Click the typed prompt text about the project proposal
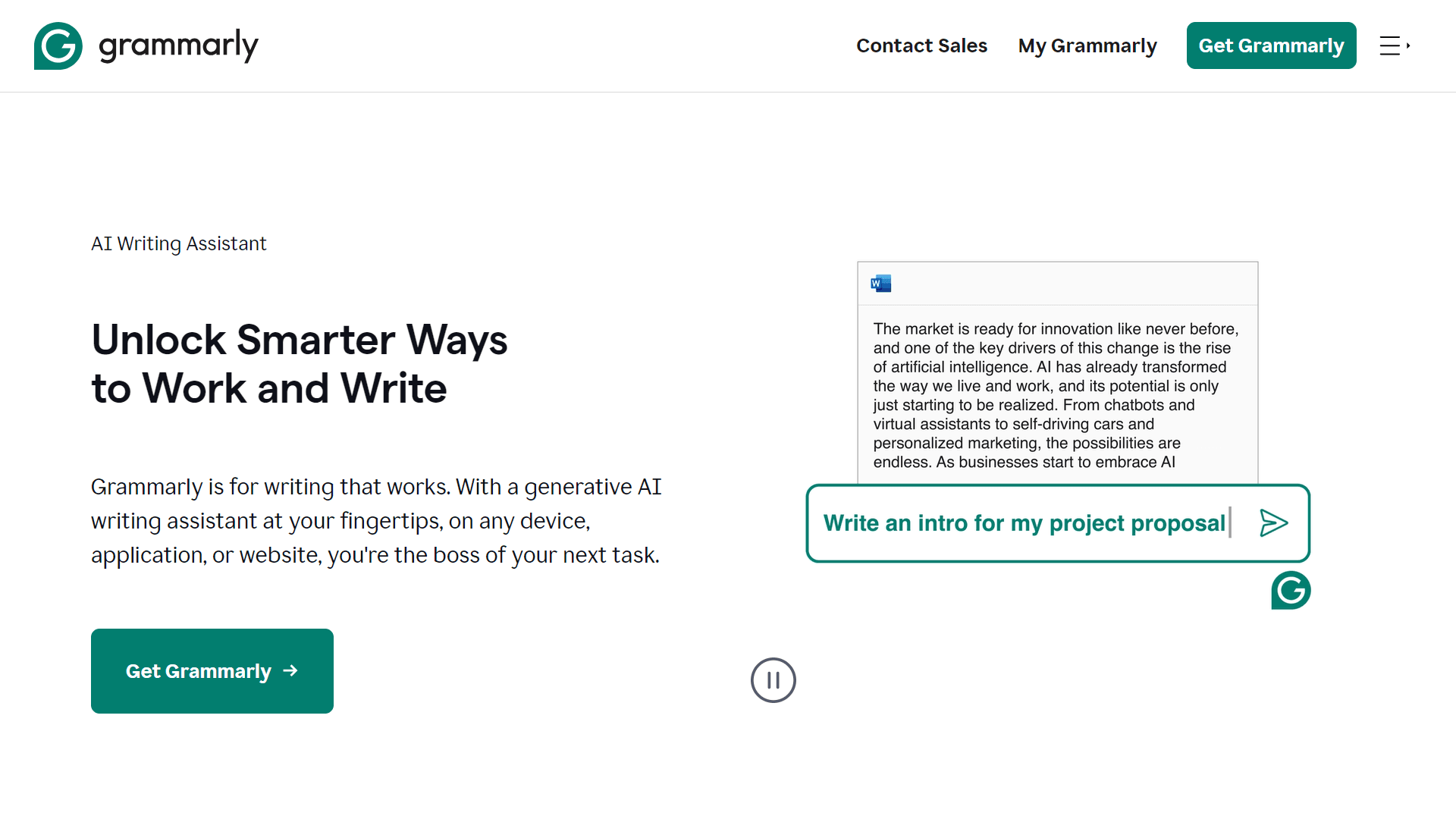This screenshot has width=1456, height=819. coord(1025,522)
